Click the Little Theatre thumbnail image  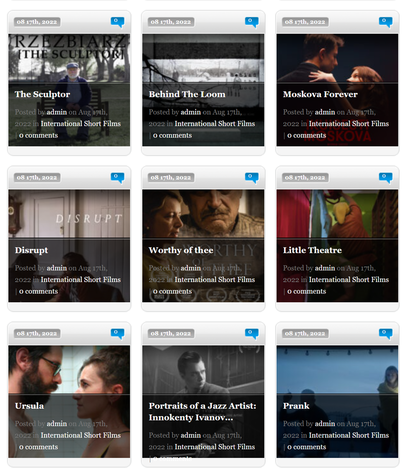(337, 214)
